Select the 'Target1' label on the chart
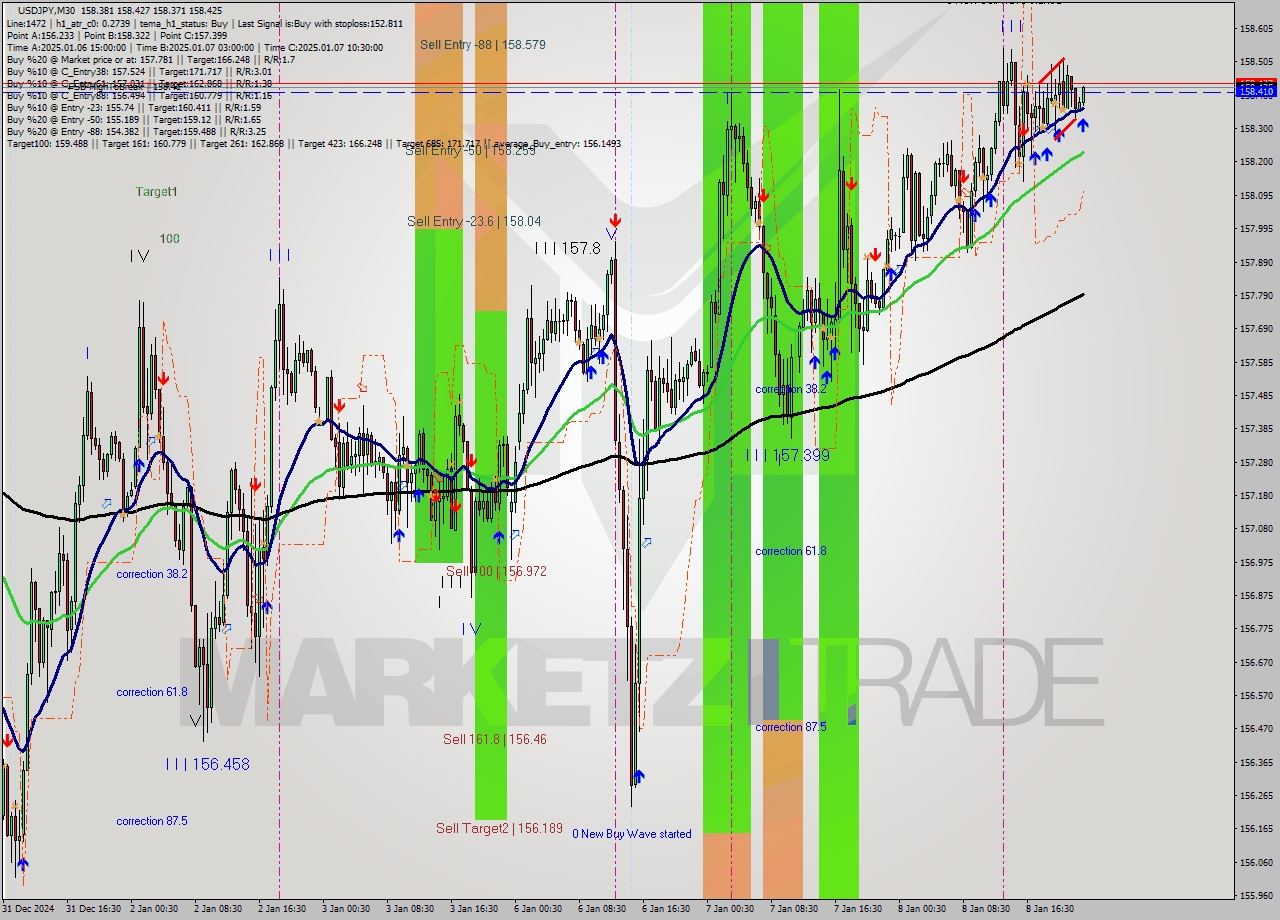 point(157,191)
